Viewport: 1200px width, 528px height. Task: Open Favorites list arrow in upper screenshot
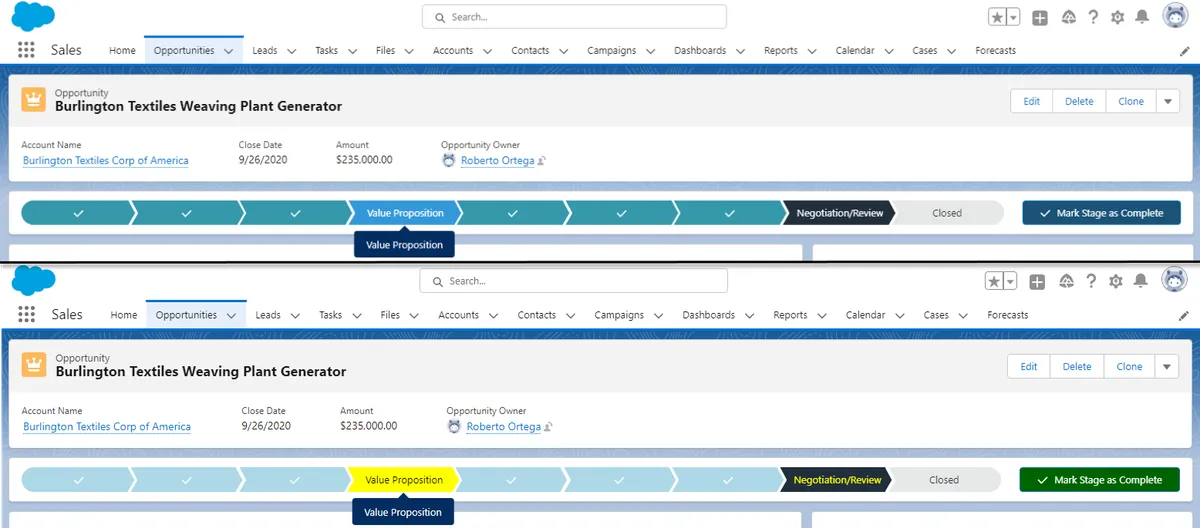pyautogui.click(x=1013, y=18)
